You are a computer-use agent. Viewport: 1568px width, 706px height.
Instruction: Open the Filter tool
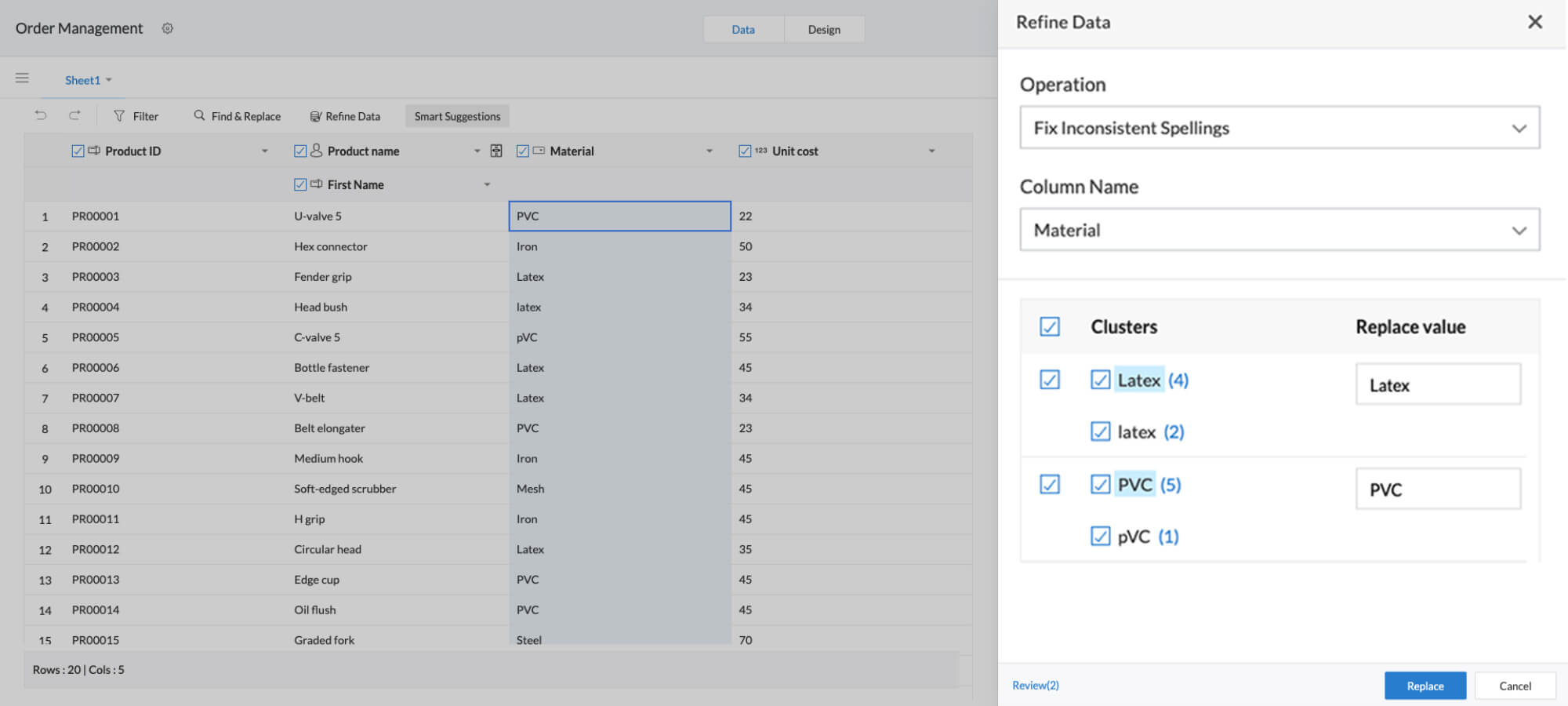click(x=136, y=116)
